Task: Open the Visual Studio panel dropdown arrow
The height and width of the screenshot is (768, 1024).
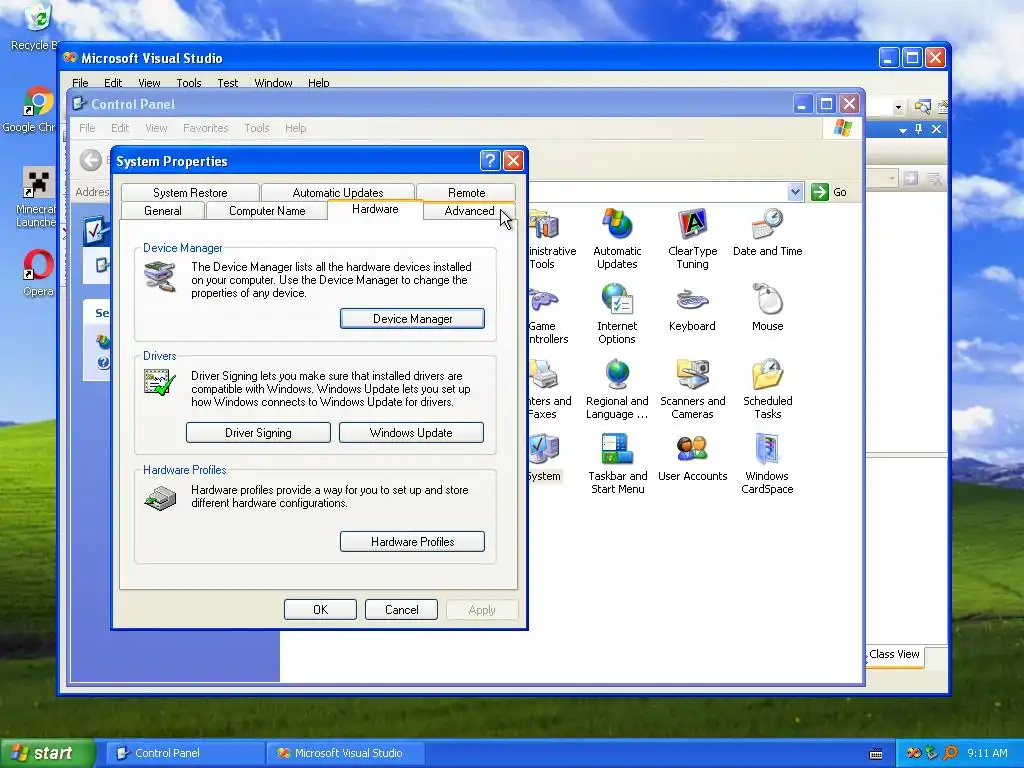Action: point(903,130)
